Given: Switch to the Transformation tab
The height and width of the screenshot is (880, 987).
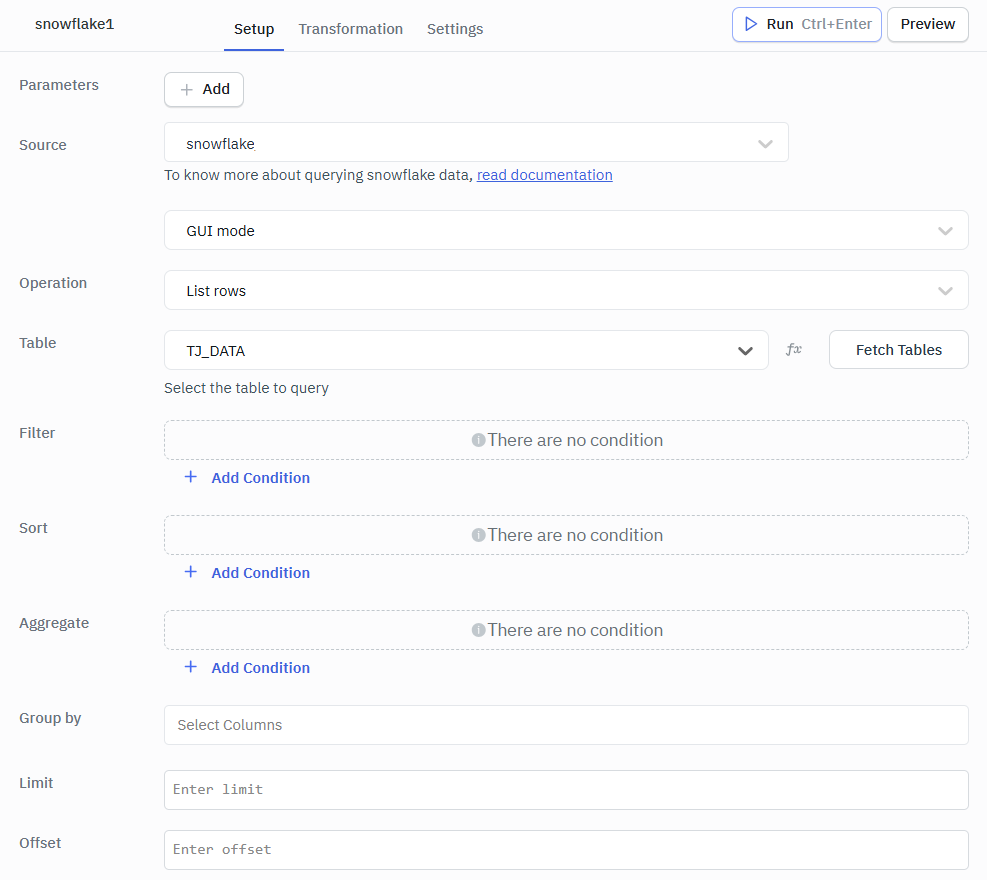Looking at the screenshot, I should tap(351, 29).
